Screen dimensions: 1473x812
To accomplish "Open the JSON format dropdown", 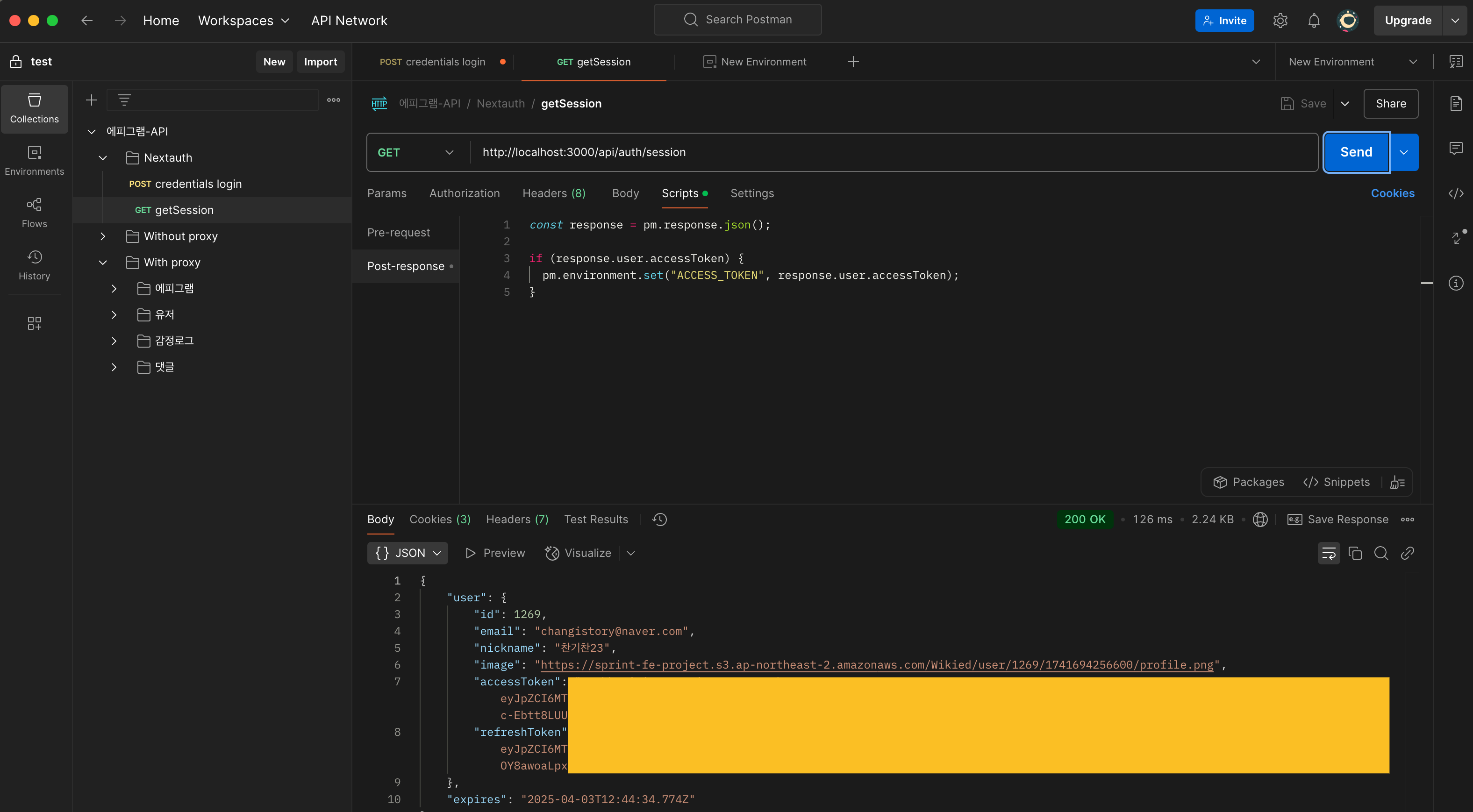I will pos(407,553).
